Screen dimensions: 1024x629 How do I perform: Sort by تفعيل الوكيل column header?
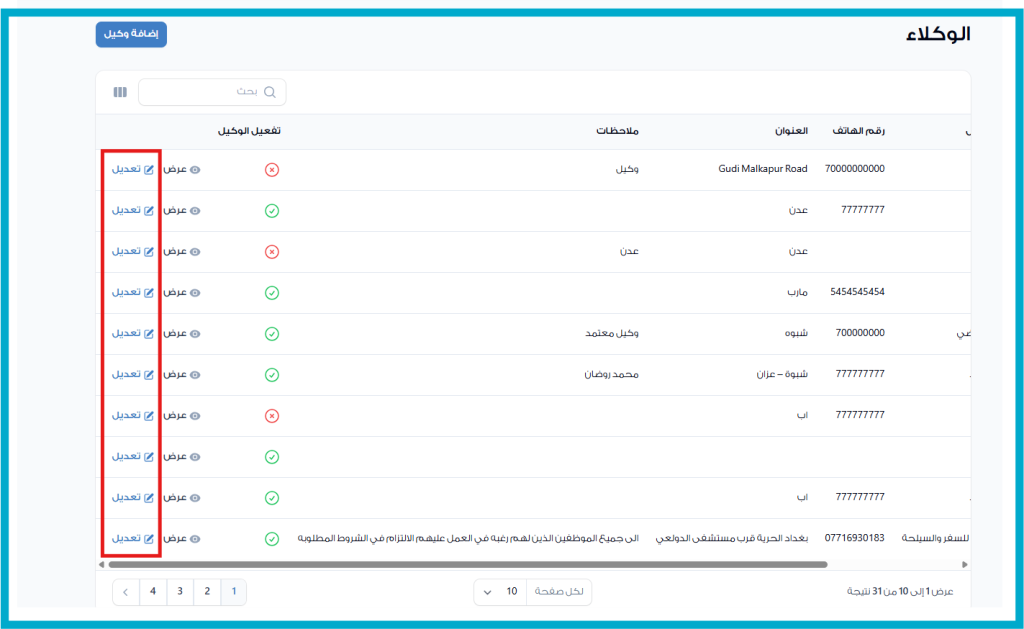[x=248, y=131]
